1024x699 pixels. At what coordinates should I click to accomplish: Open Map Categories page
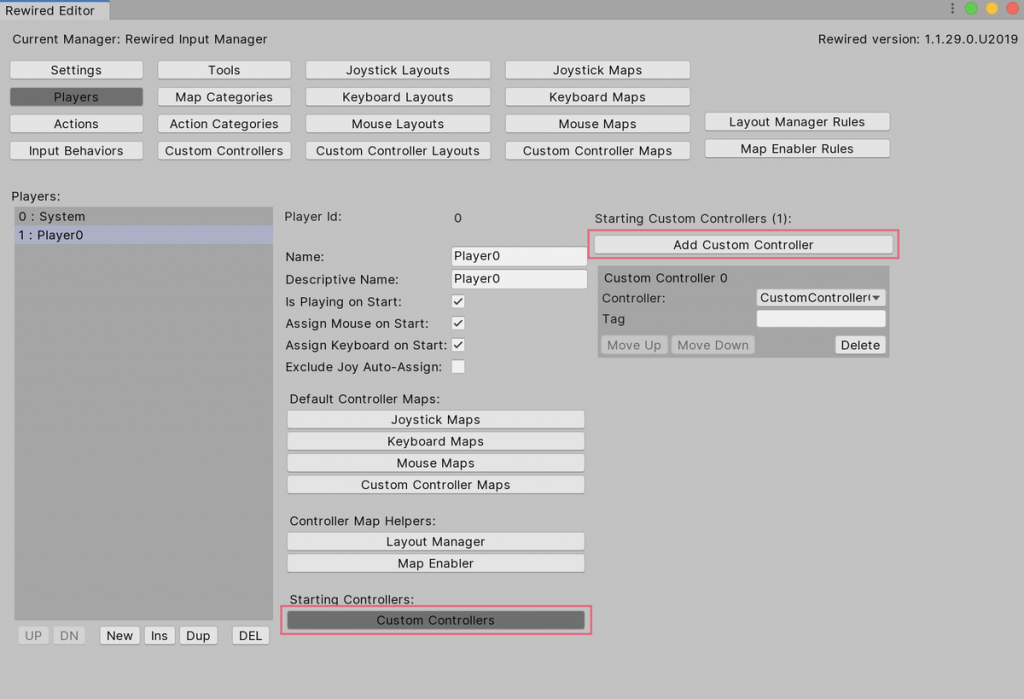(x=224, y=97)
